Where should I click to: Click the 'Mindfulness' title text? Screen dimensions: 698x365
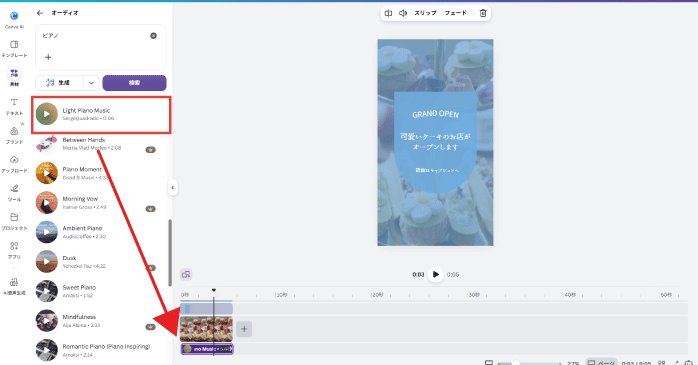79,317
